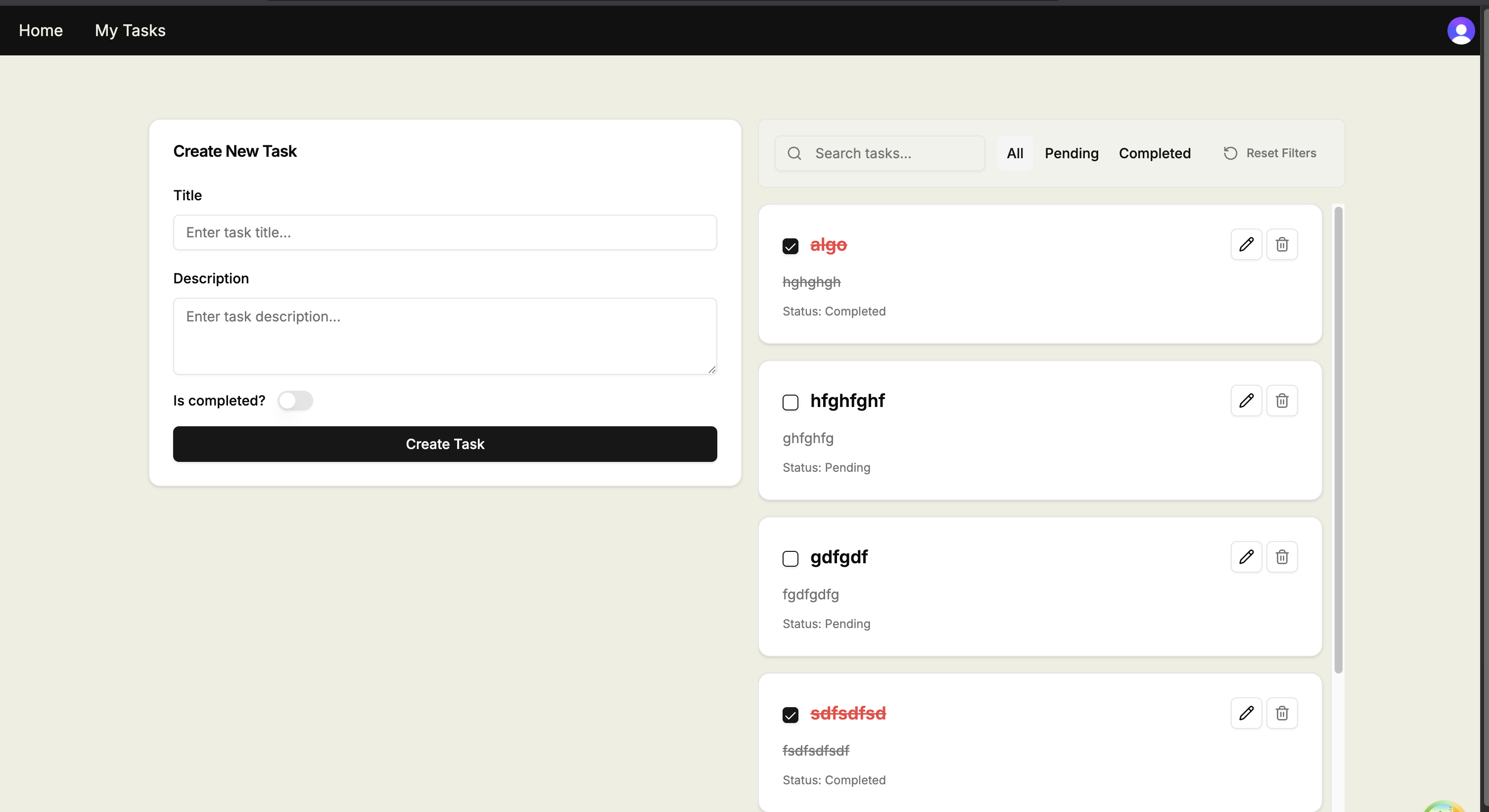Screen dimensions: 1489x812
Task: Mark 'hfghfghf' task as completed
Action: pyautogui.click(x=790, y=402)
